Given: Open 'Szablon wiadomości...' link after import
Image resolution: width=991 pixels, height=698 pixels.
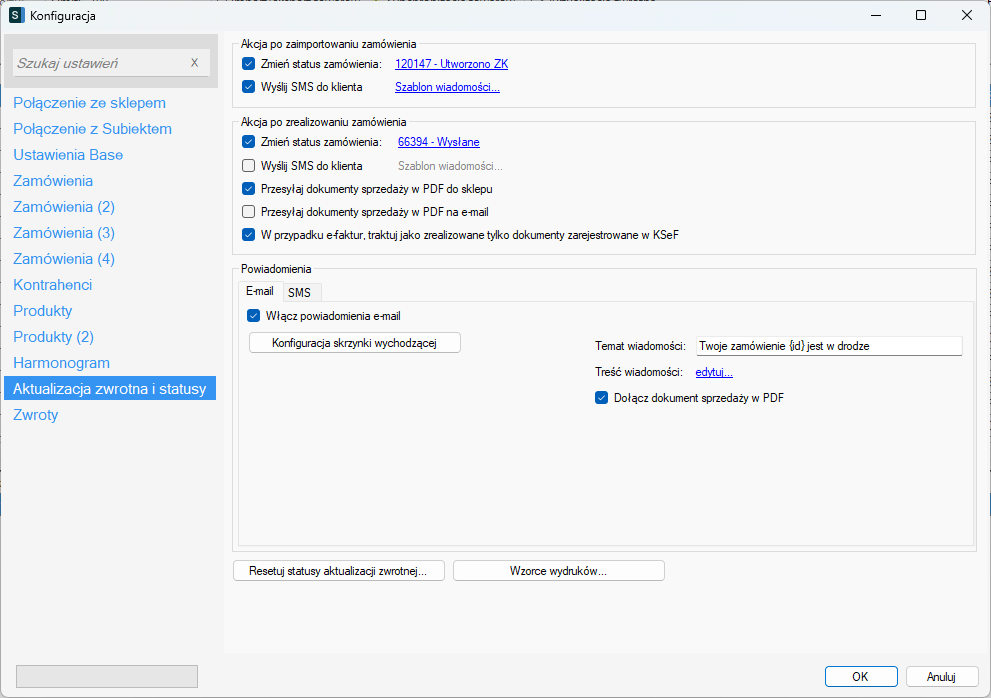Looking at the screenshot, I should pyautogui.click(x=447, y=88).
